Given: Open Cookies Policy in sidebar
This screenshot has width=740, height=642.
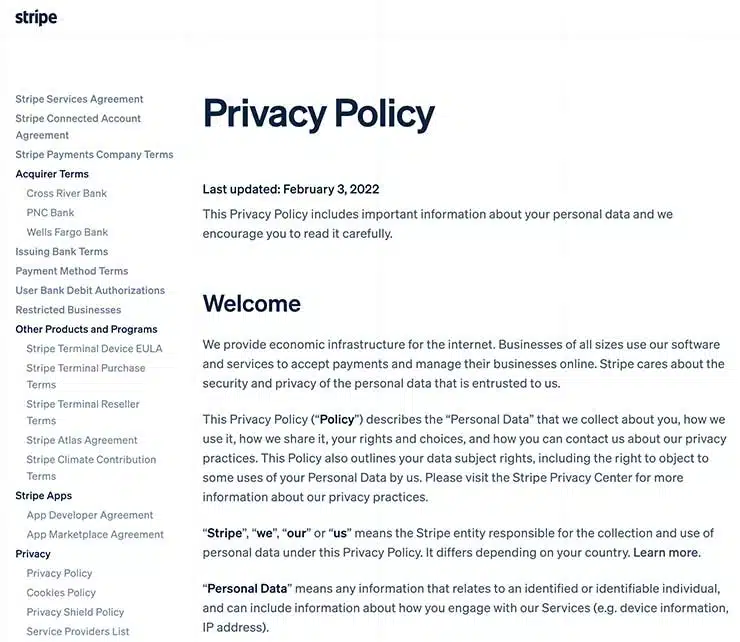Looking at the screenshot, I should tap(61, 593).
